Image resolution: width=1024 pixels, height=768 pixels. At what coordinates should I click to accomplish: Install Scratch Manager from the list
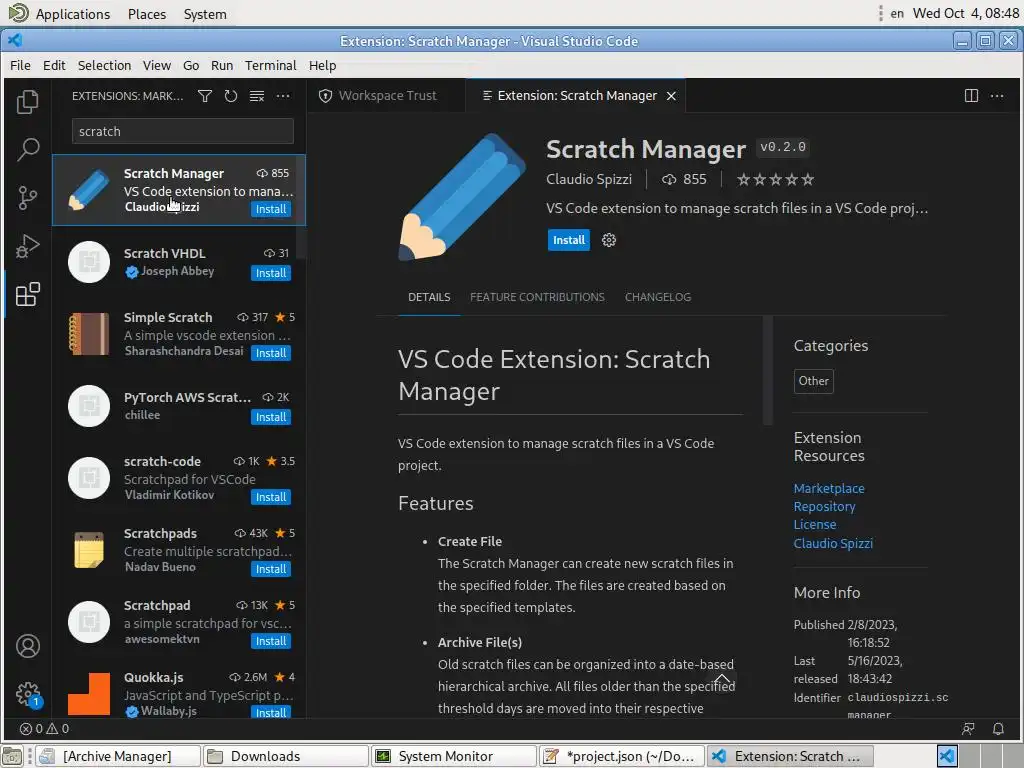[270, 209]
